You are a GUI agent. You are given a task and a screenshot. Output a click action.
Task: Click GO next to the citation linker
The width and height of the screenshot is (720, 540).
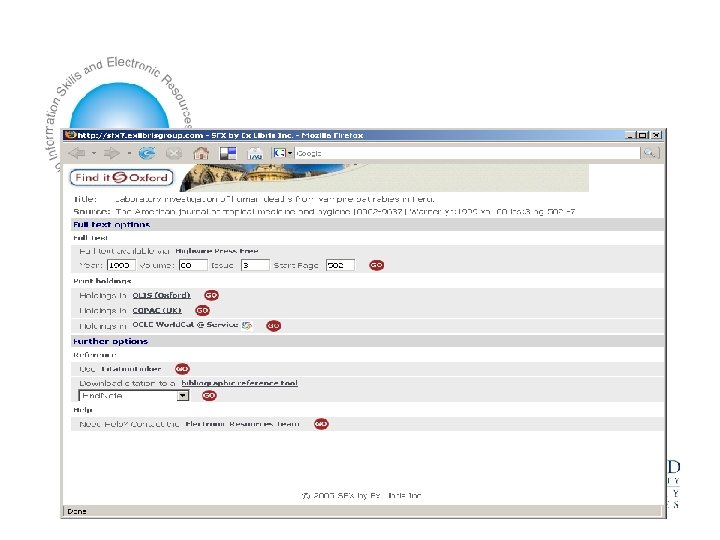point(182,369)
